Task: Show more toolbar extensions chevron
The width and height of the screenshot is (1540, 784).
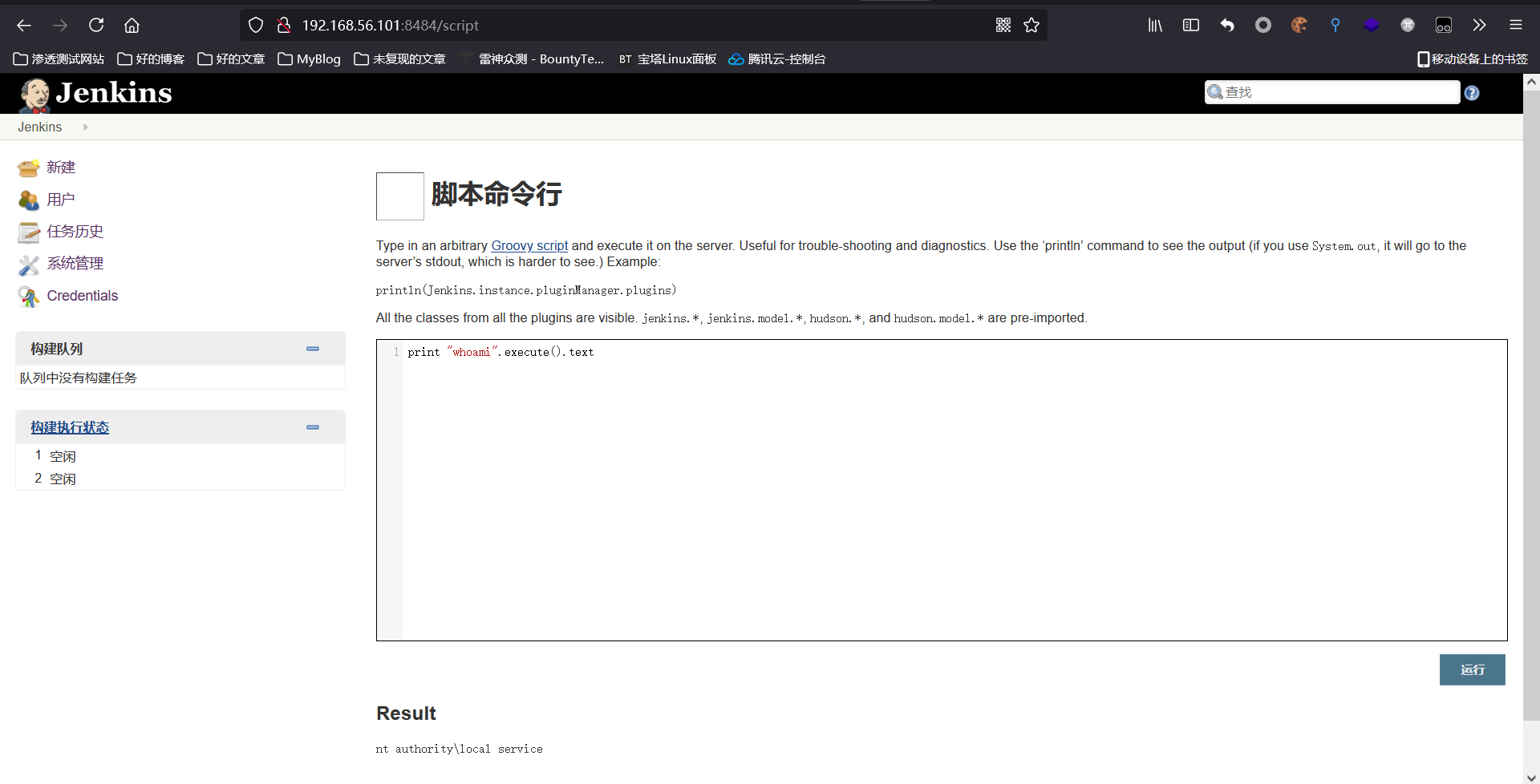Action: tap(1479, 26)
